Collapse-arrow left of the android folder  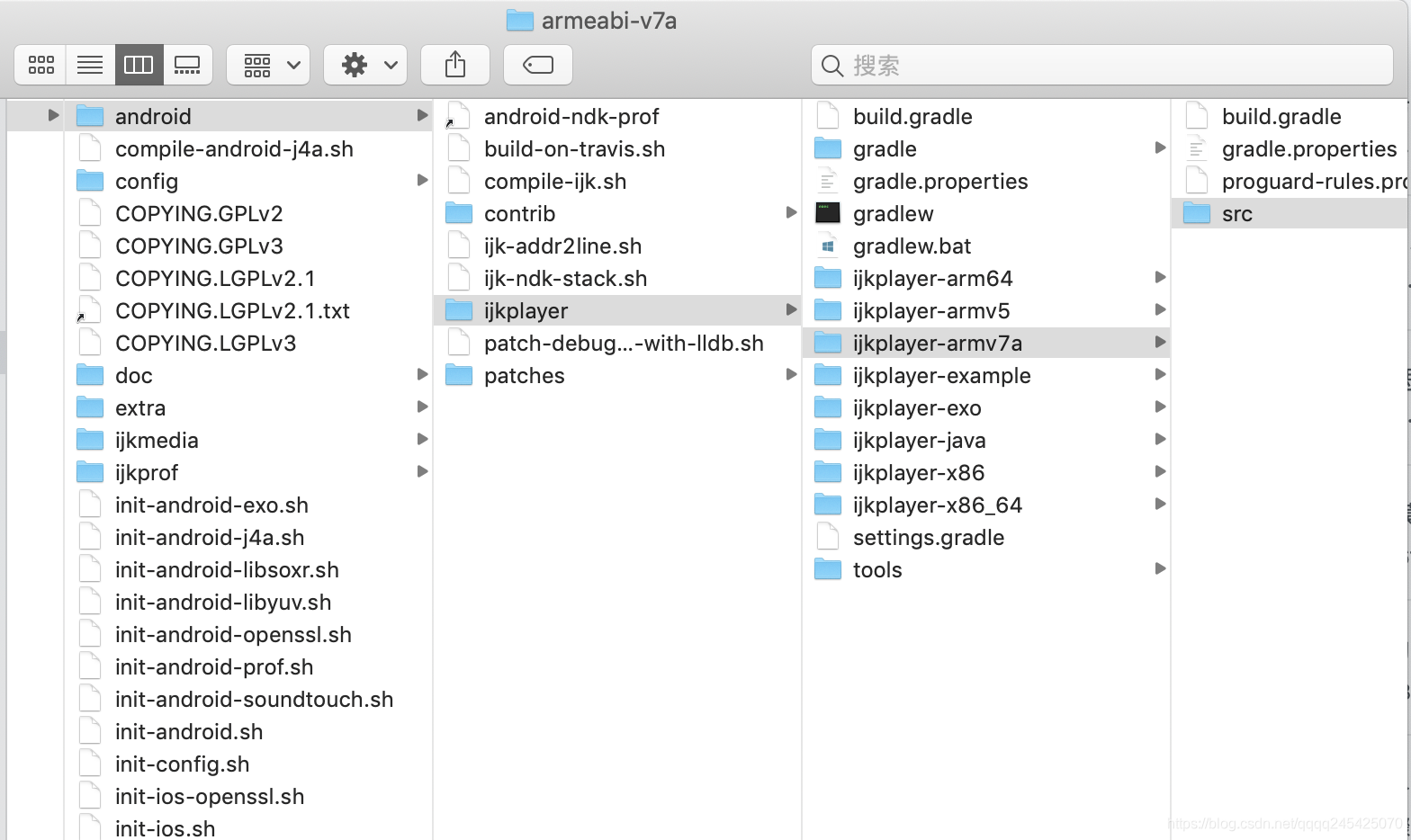(x=53, y=115)
